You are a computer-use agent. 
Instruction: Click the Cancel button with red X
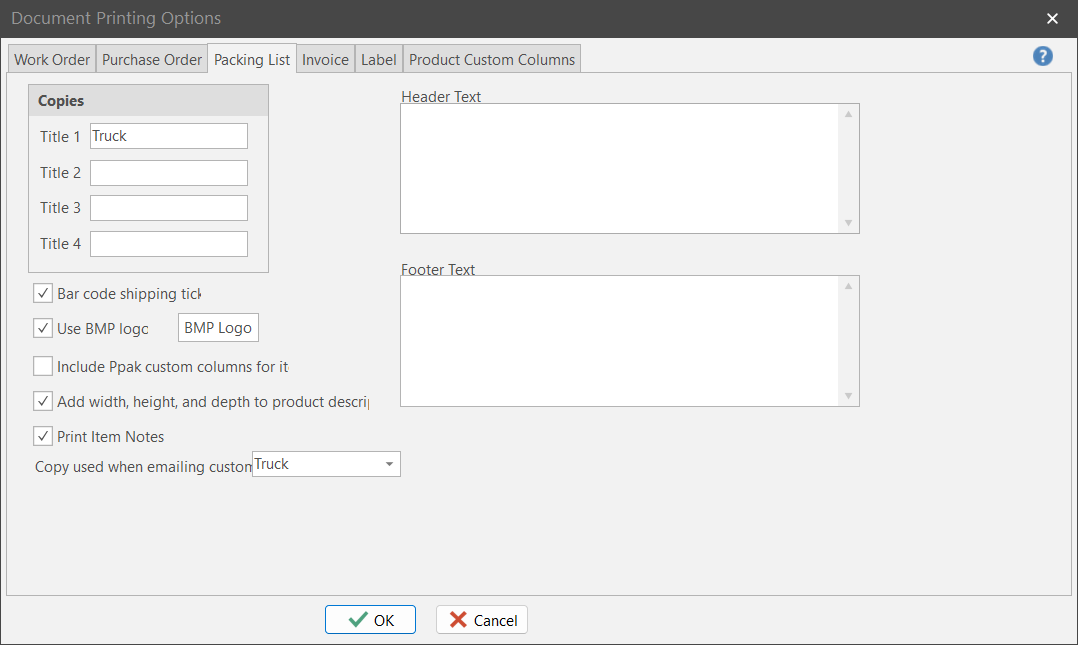[x=482, y=620]
